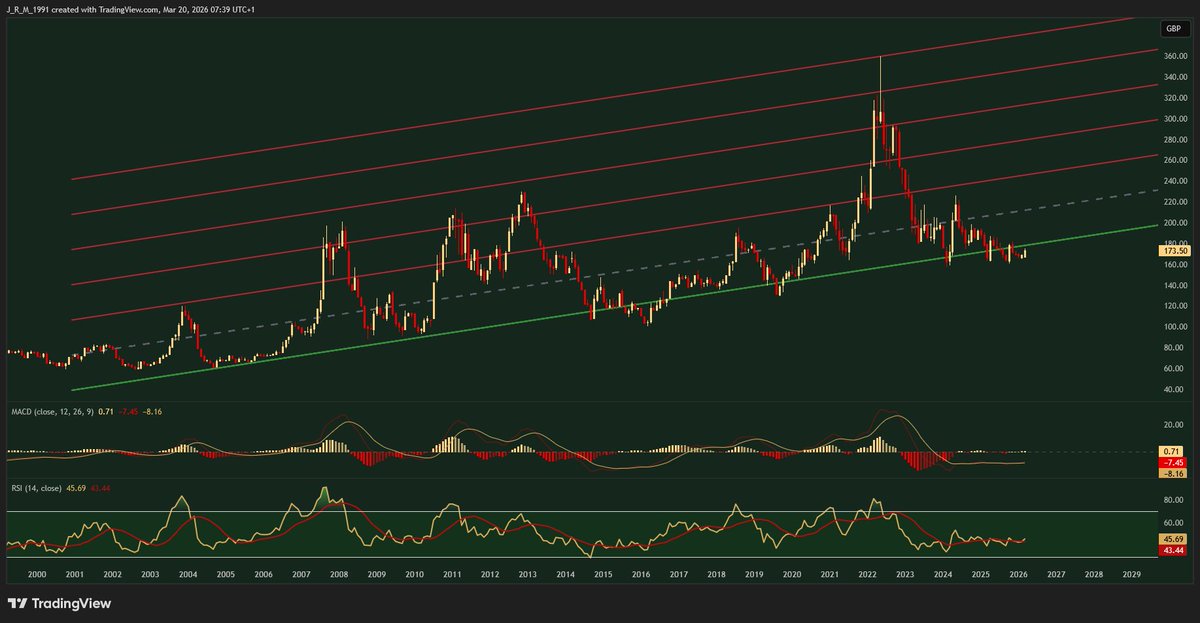
Task: Click the -8.16 value in the MACD legend
Action: pos(150,411)
